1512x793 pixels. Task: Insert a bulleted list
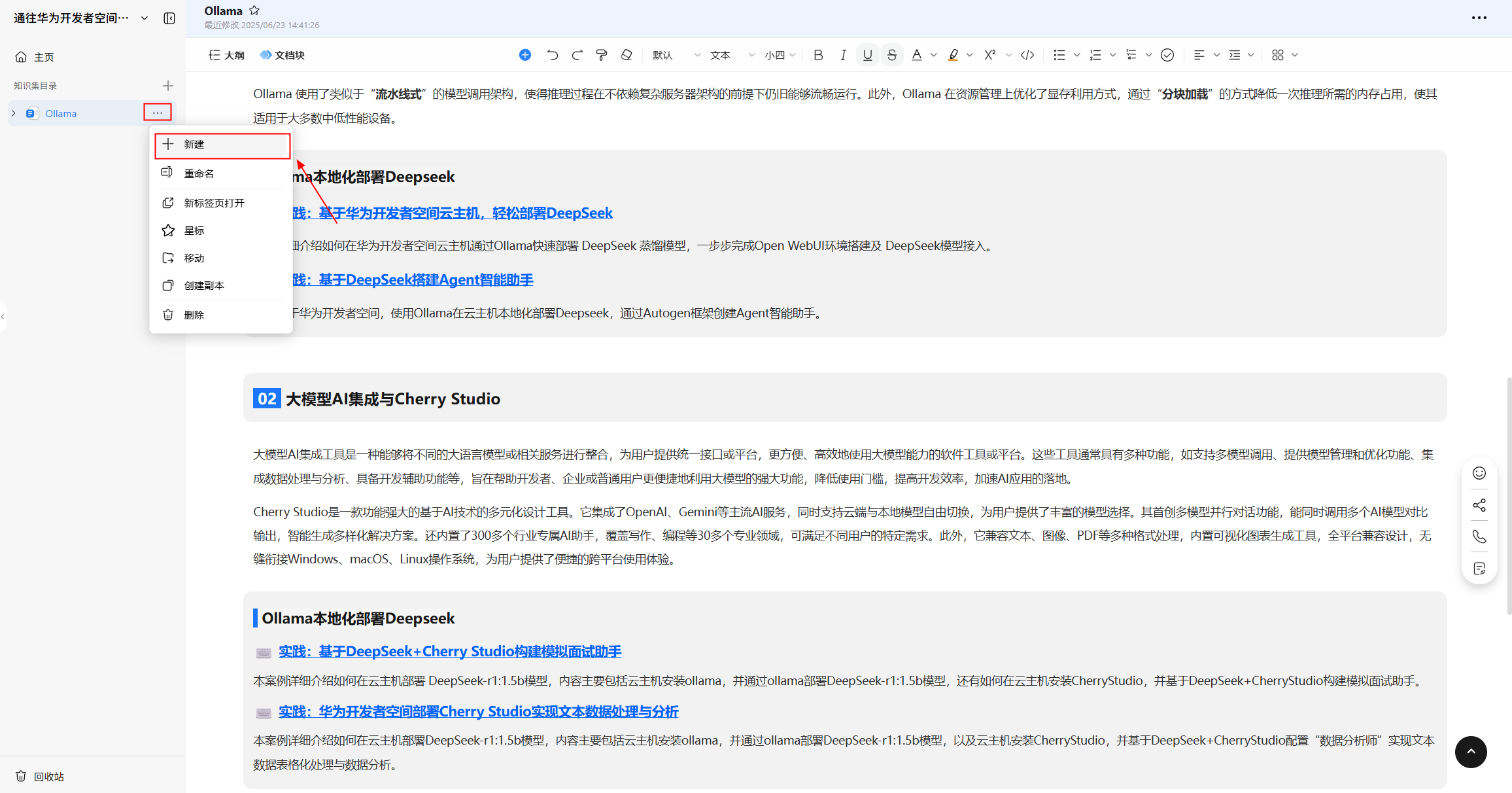click(1059, 55)
